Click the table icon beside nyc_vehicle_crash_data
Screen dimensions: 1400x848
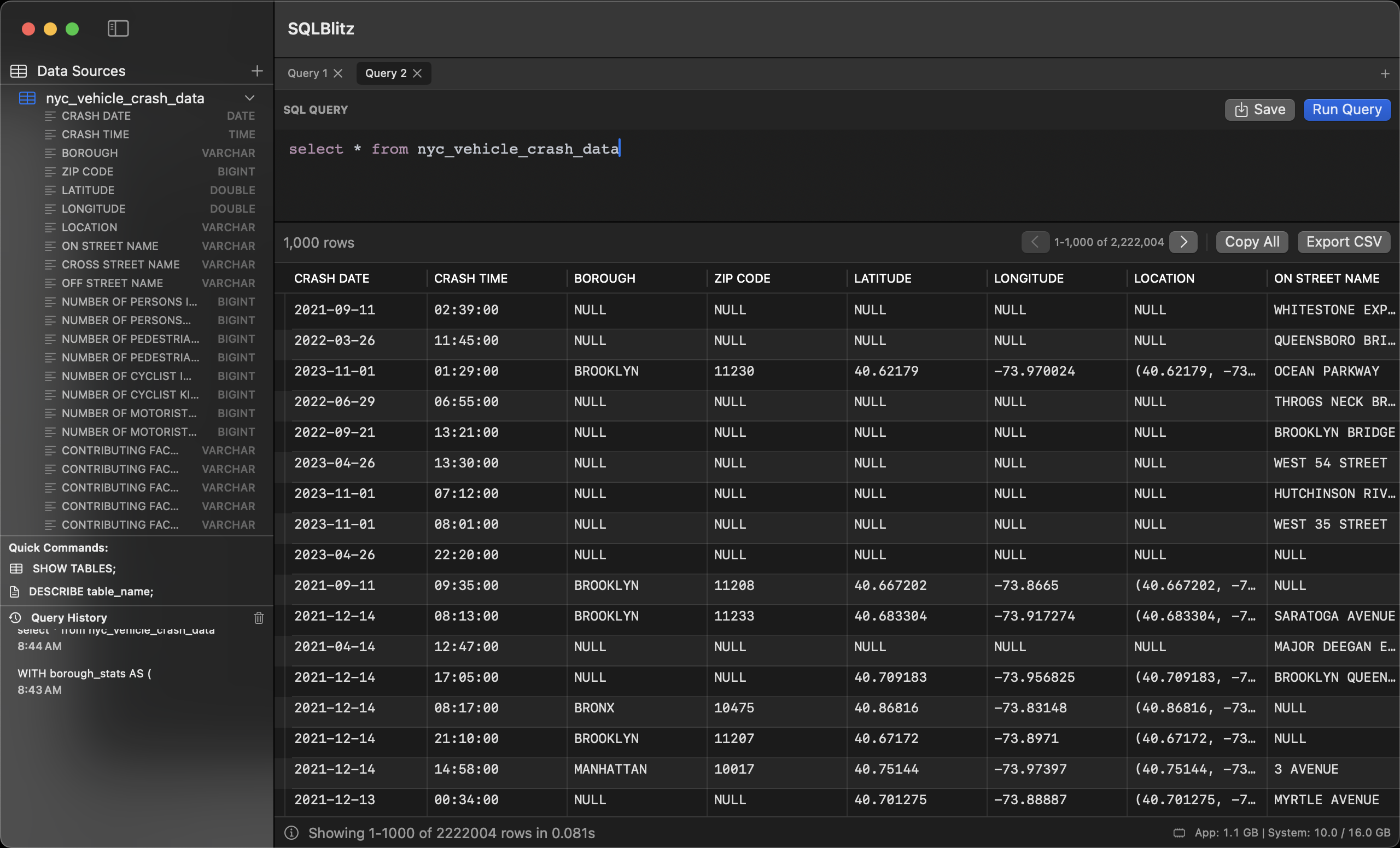pyautogui.click(x=27, y=98)
